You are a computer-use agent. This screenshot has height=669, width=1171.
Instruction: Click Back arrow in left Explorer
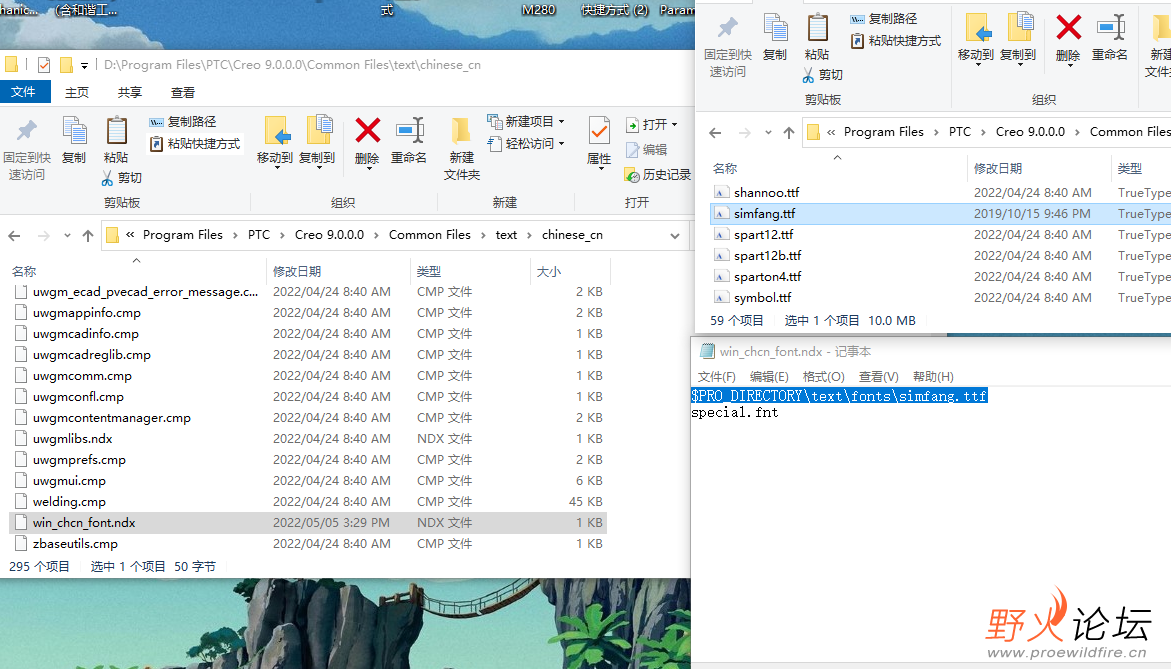[x=14, y=235]
